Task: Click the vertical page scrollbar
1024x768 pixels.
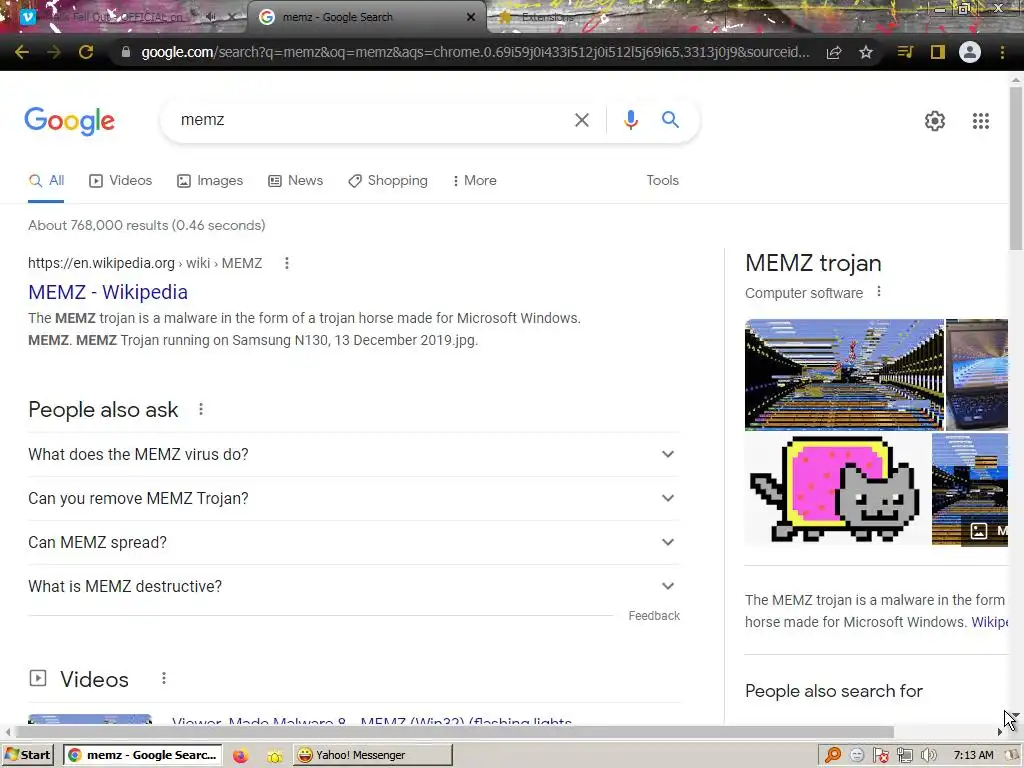Action: 1016,167
